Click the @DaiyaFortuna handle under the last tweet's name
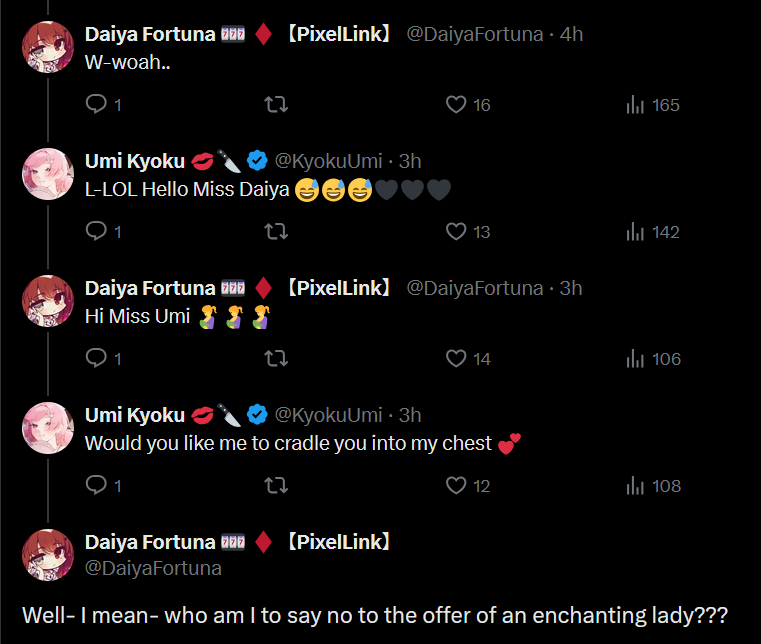Viewport: 761px width, 644px height. pyautogui.click(x=153, y=568)
